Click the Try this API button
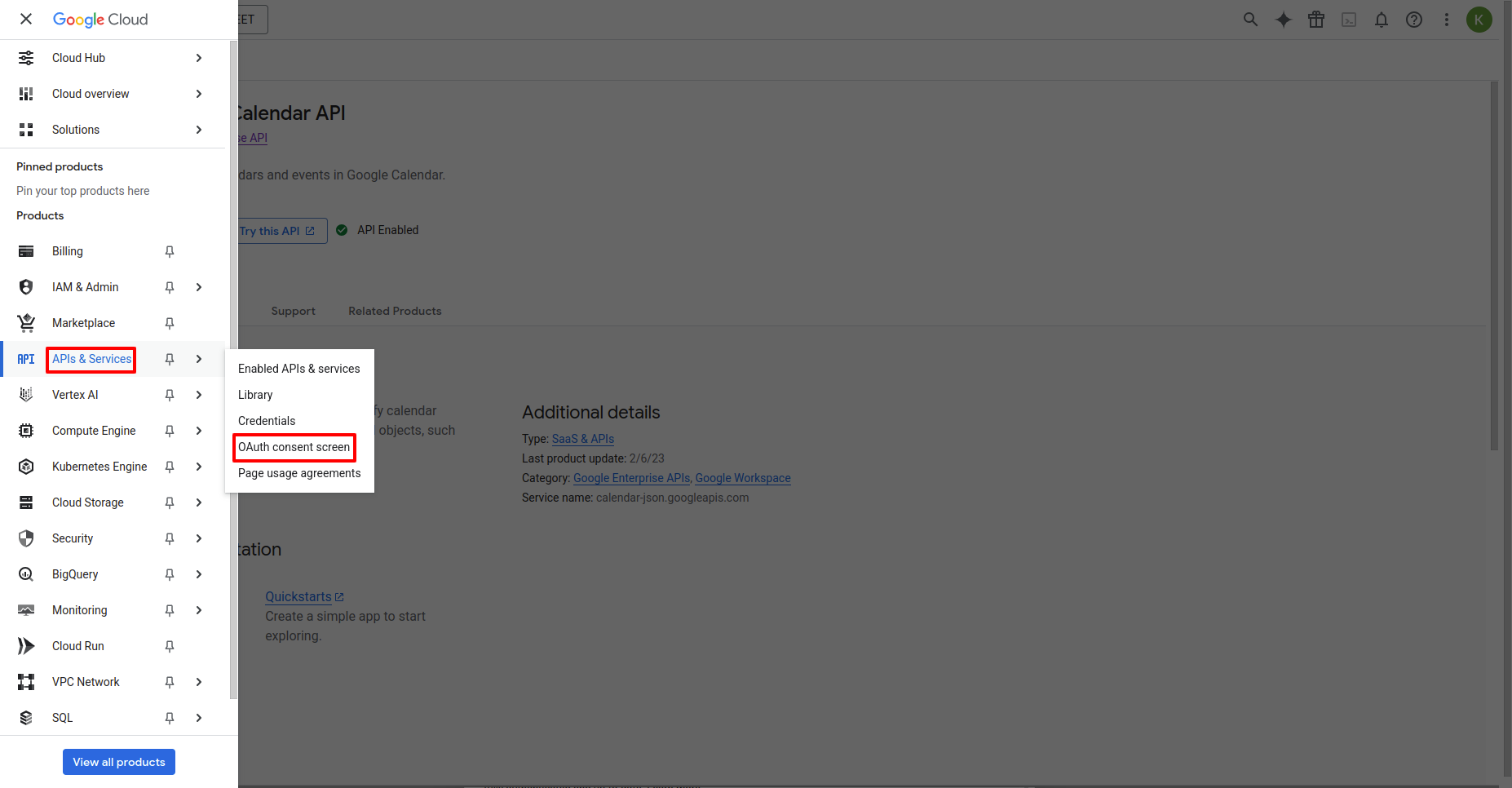1512x788 pixels. (282, 231)
